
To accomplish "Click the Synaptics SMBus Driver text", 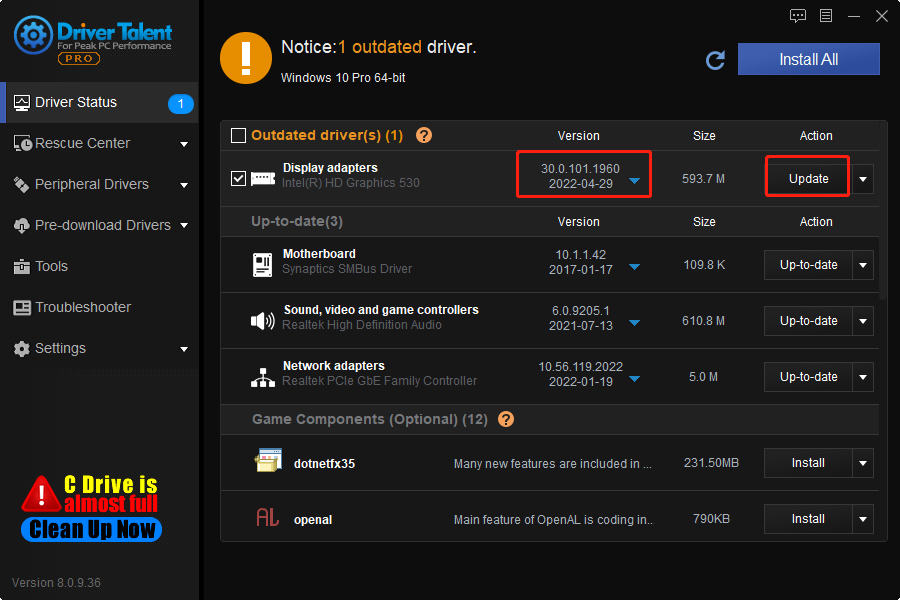I will pyautogui.click(x=347, y=269).
